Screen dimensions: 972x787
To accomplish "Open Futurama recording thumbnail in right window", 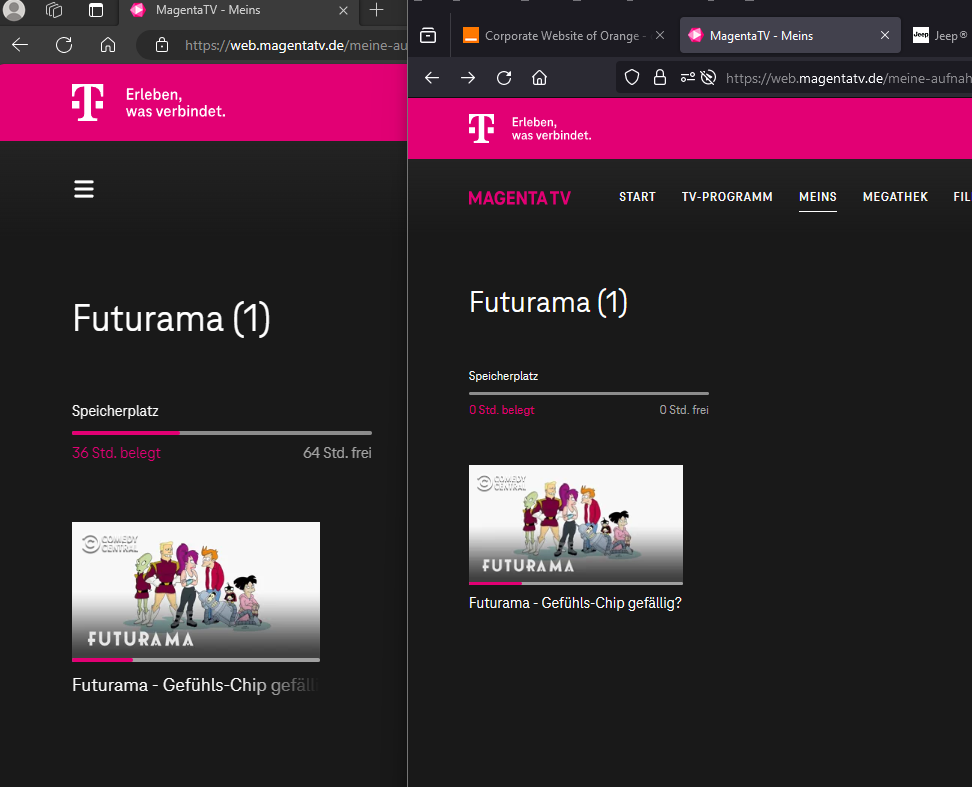I will pyautogui.click(x=576, y=525).
